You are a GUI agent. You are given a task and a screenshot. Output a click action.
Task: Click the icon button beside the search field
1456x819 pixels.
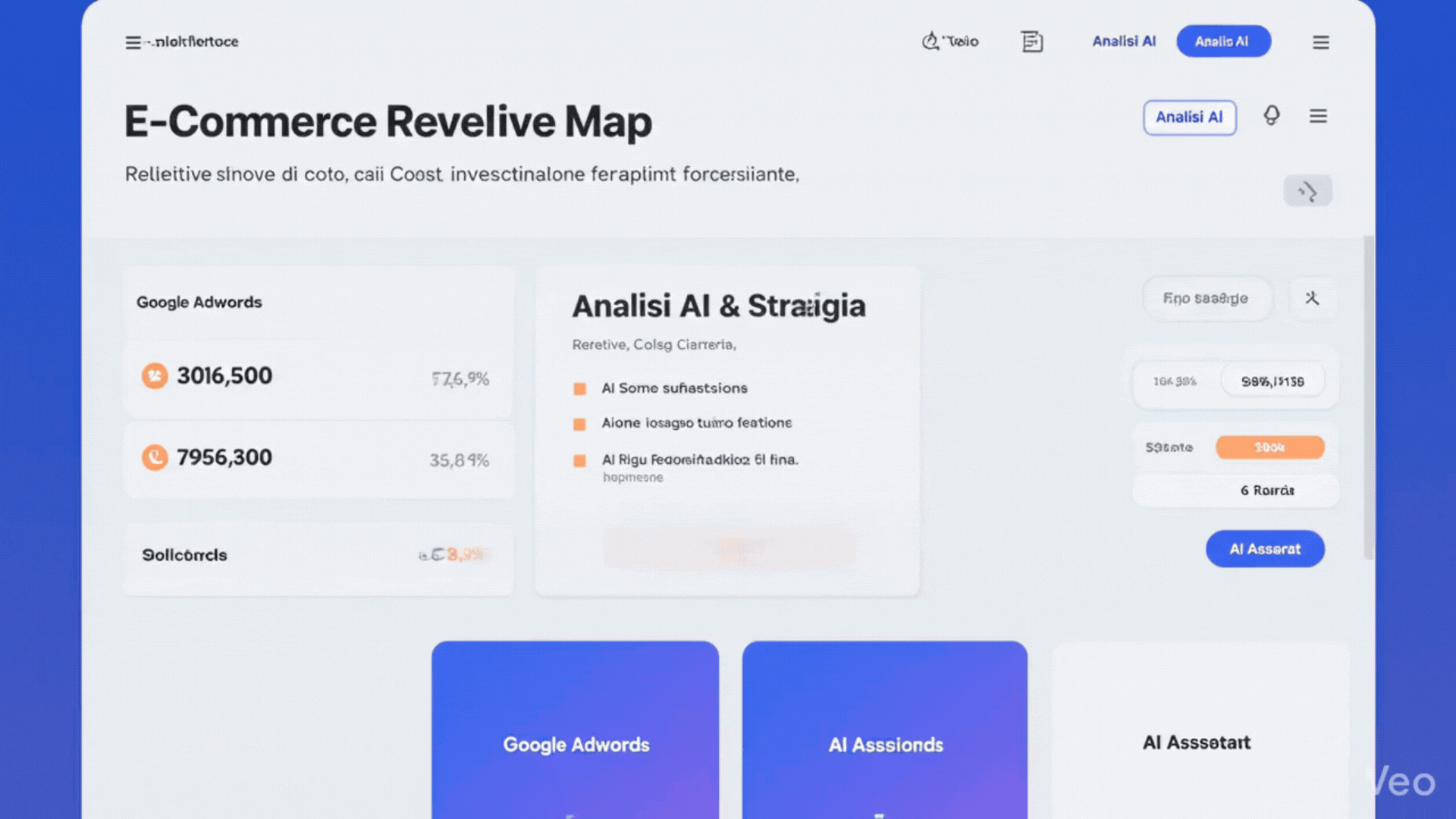1312,298
